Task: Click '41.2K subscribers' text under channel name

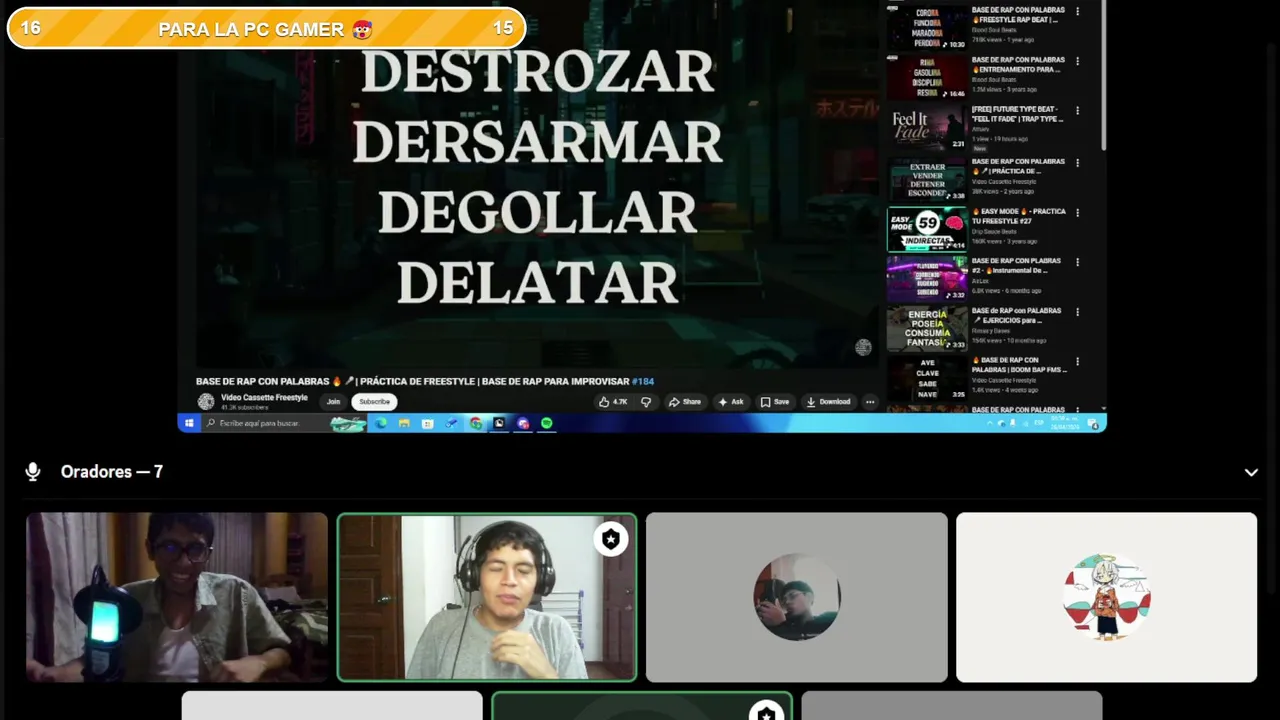Action: coord(243,408)
